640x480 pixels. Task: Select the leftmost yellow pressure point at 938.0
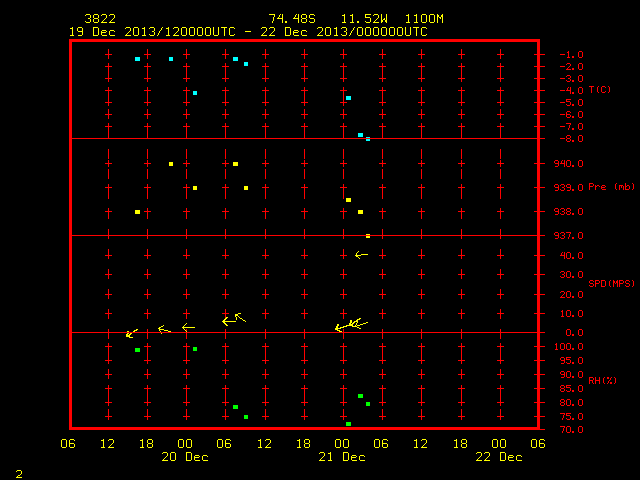[x=138, y=212]
